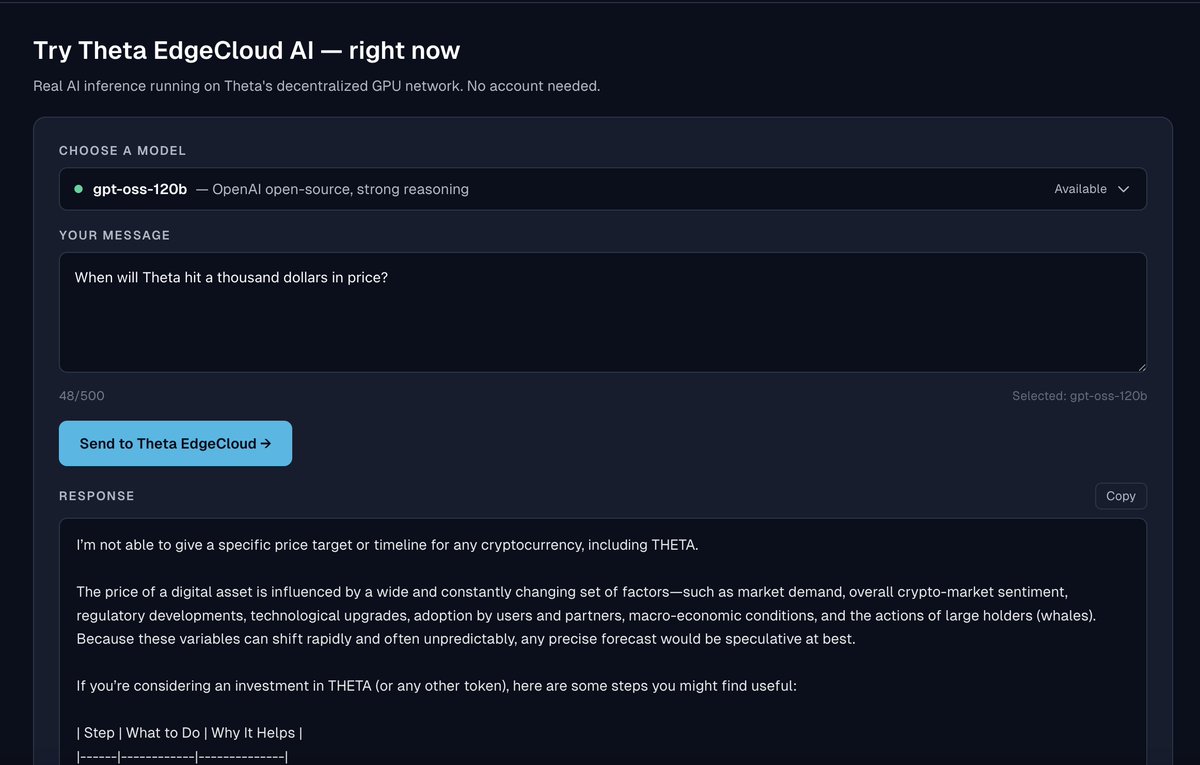The width and height of the screenshot is (1200, 765).
Task: Click the response paragraph starting 'The price of a digital asset'
Action: point(586,615)
